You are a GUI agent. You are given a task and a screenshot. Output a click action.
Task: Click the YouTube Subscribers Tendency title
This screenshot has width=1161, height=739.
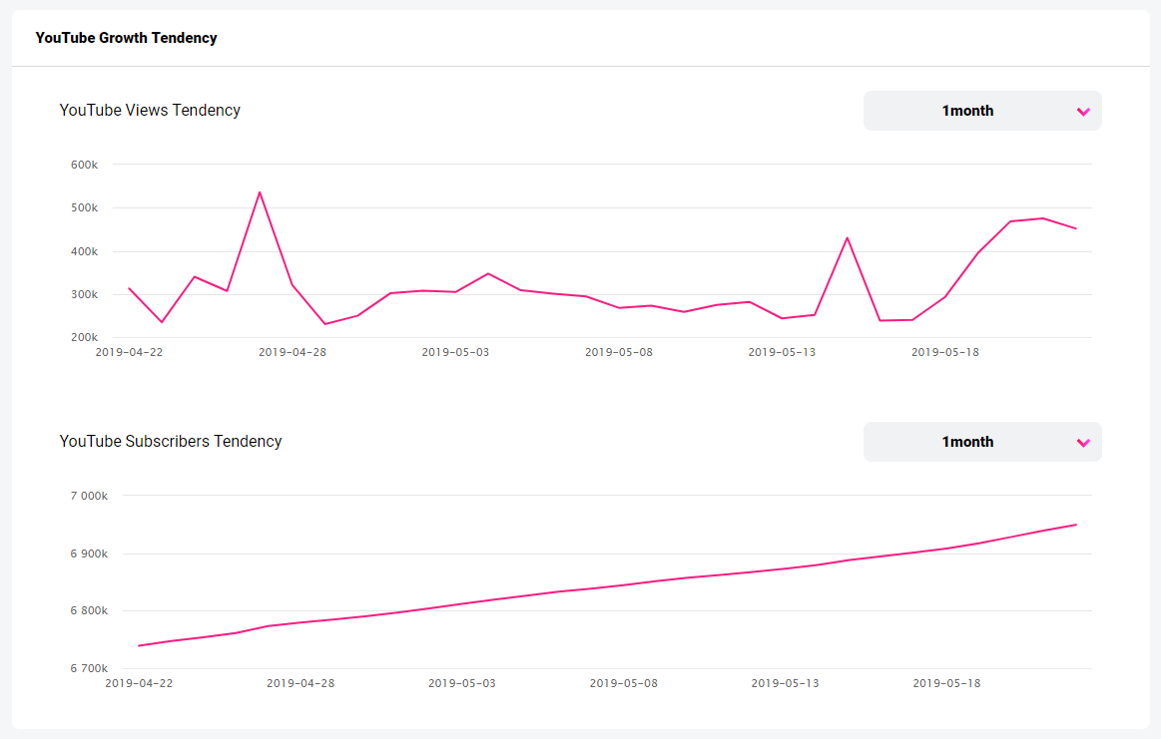[x=170, y=441]
